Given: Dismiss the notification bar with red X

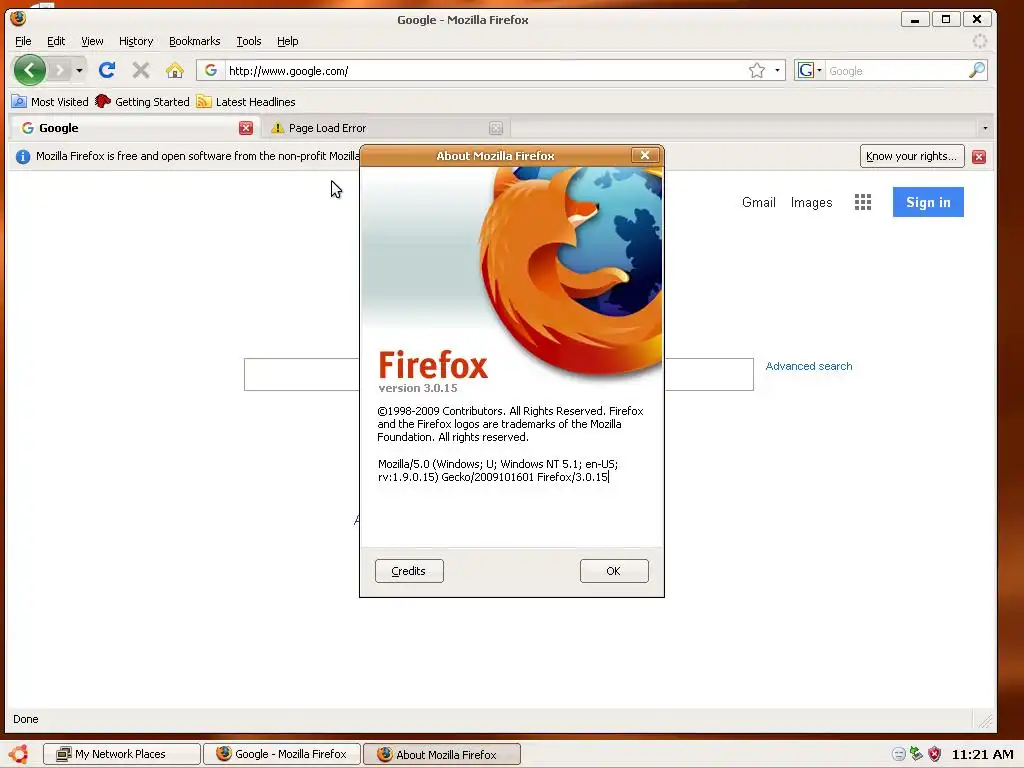Looking at the screenshot, I should point(978,157).
